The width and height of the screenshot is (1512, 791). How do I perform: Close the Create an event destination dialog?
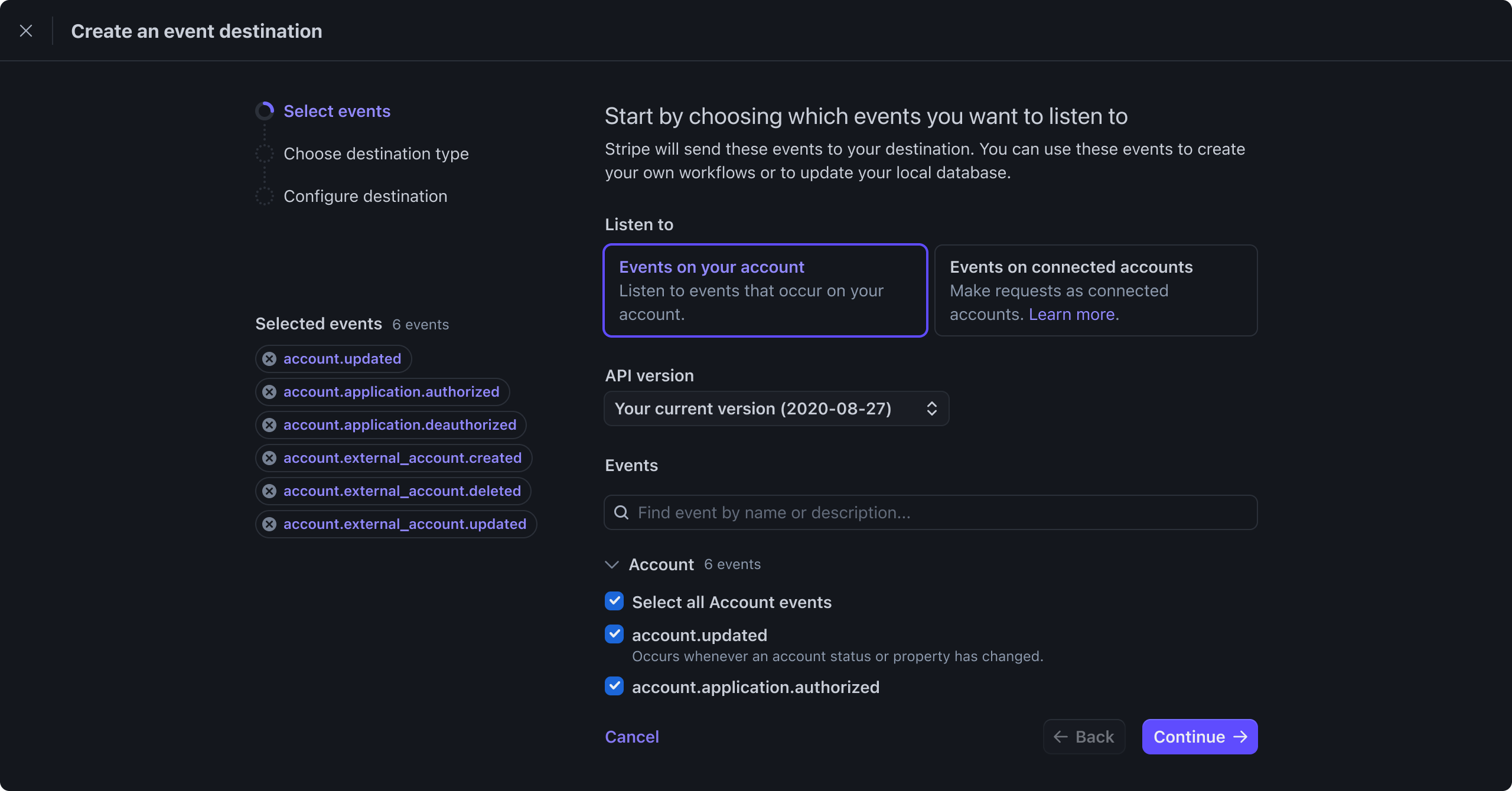[26, 31]
